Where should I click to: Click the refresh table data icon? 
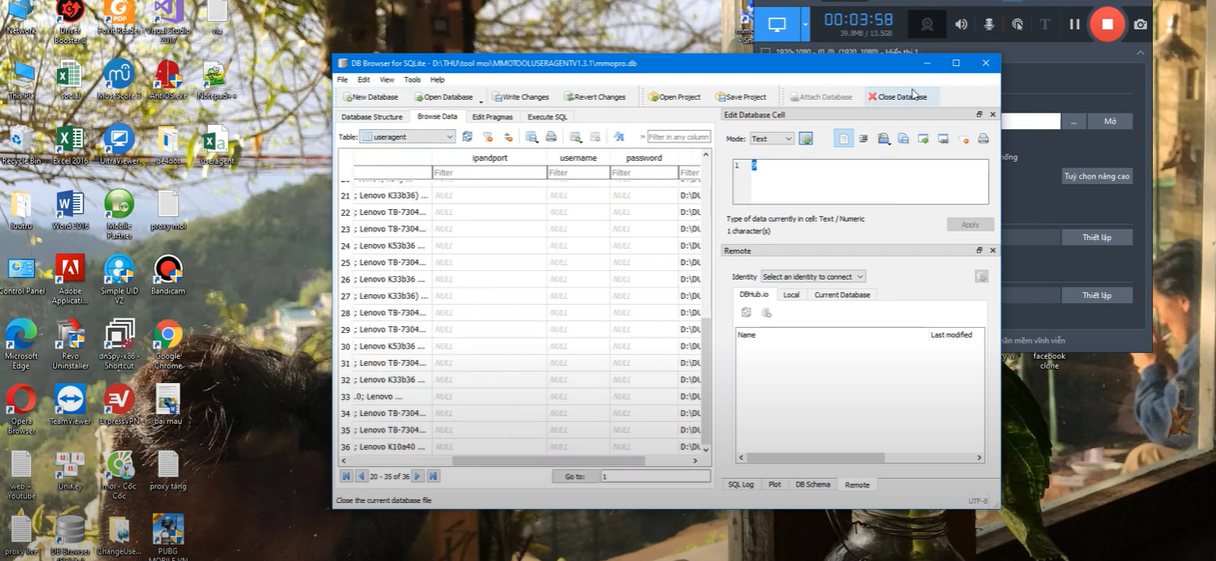[x=467, y=137]
